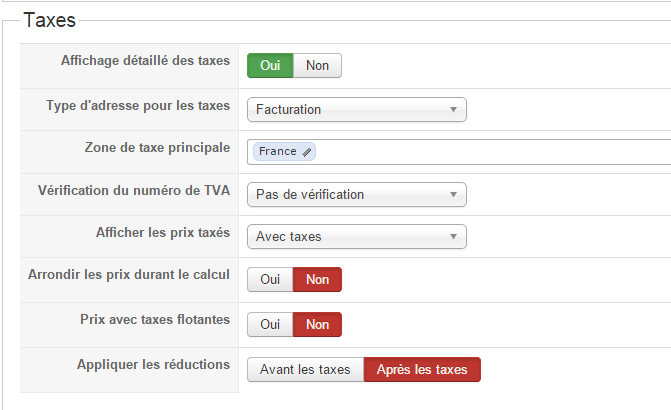Viewport: 671px width, 410px height.
Task: Click the Zone de taxe principale label
Action: (x=157, y=148)
